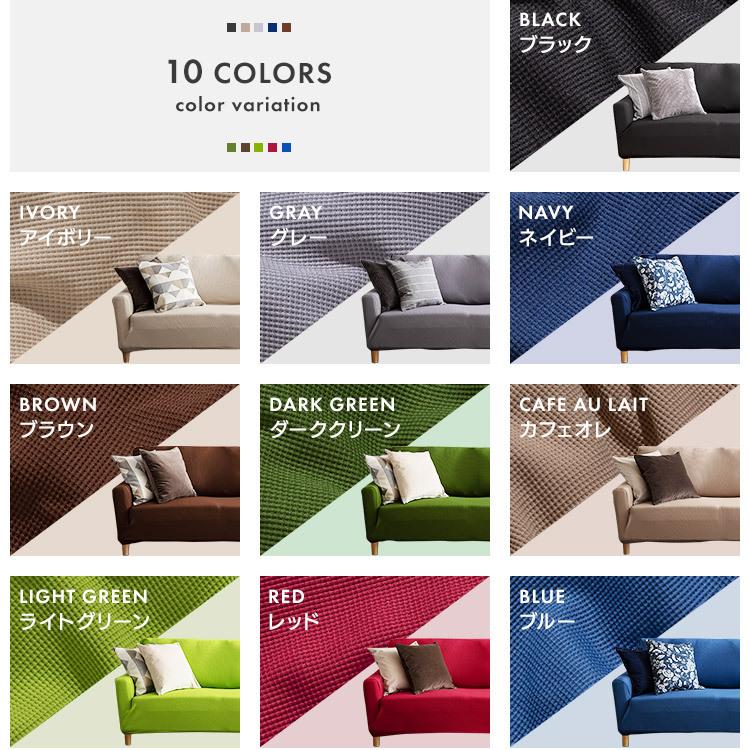Click the lime green swatch below title
Screen dimensions: 750x750
259,147
